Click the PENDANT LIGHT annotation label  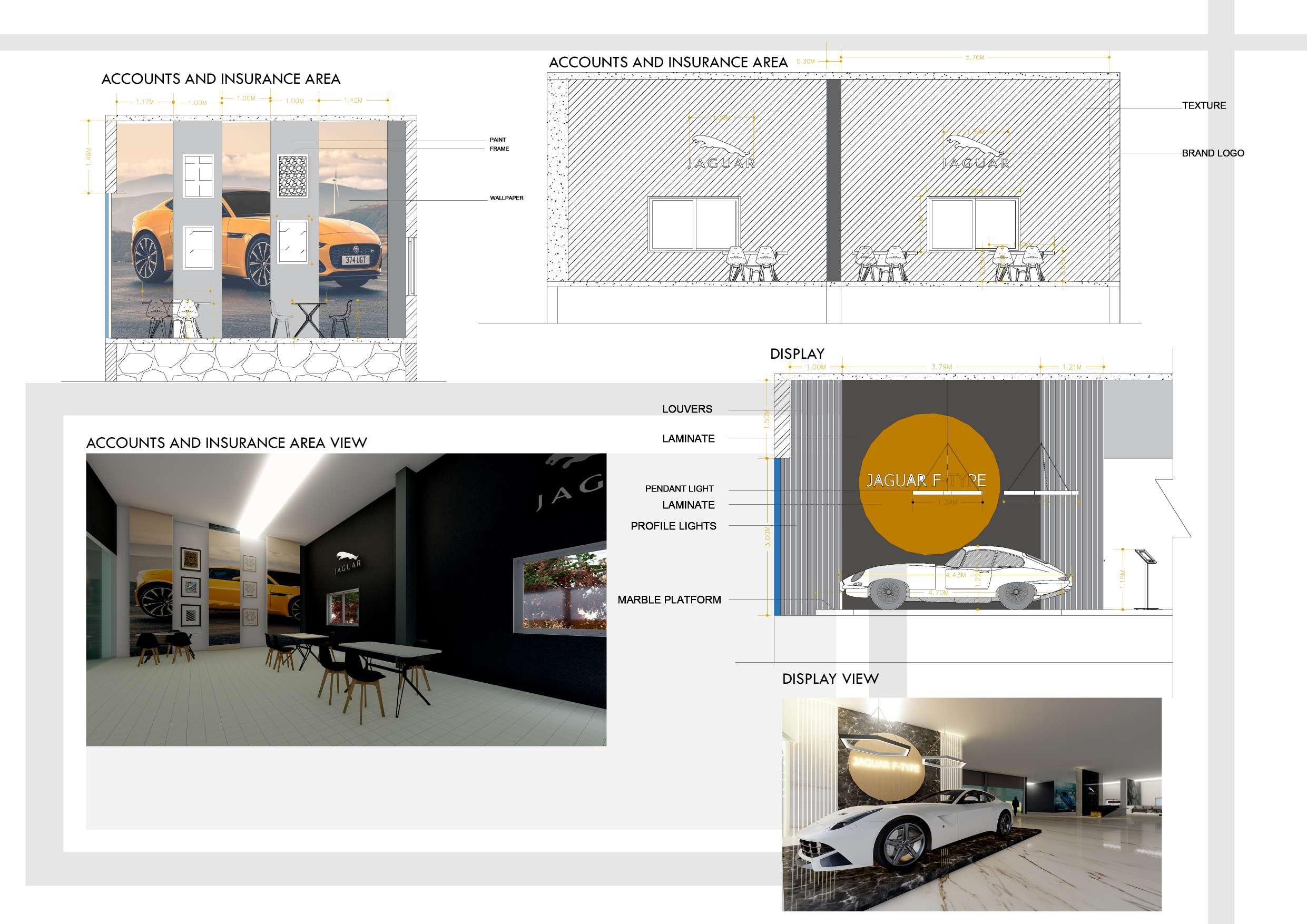point(679,488)
